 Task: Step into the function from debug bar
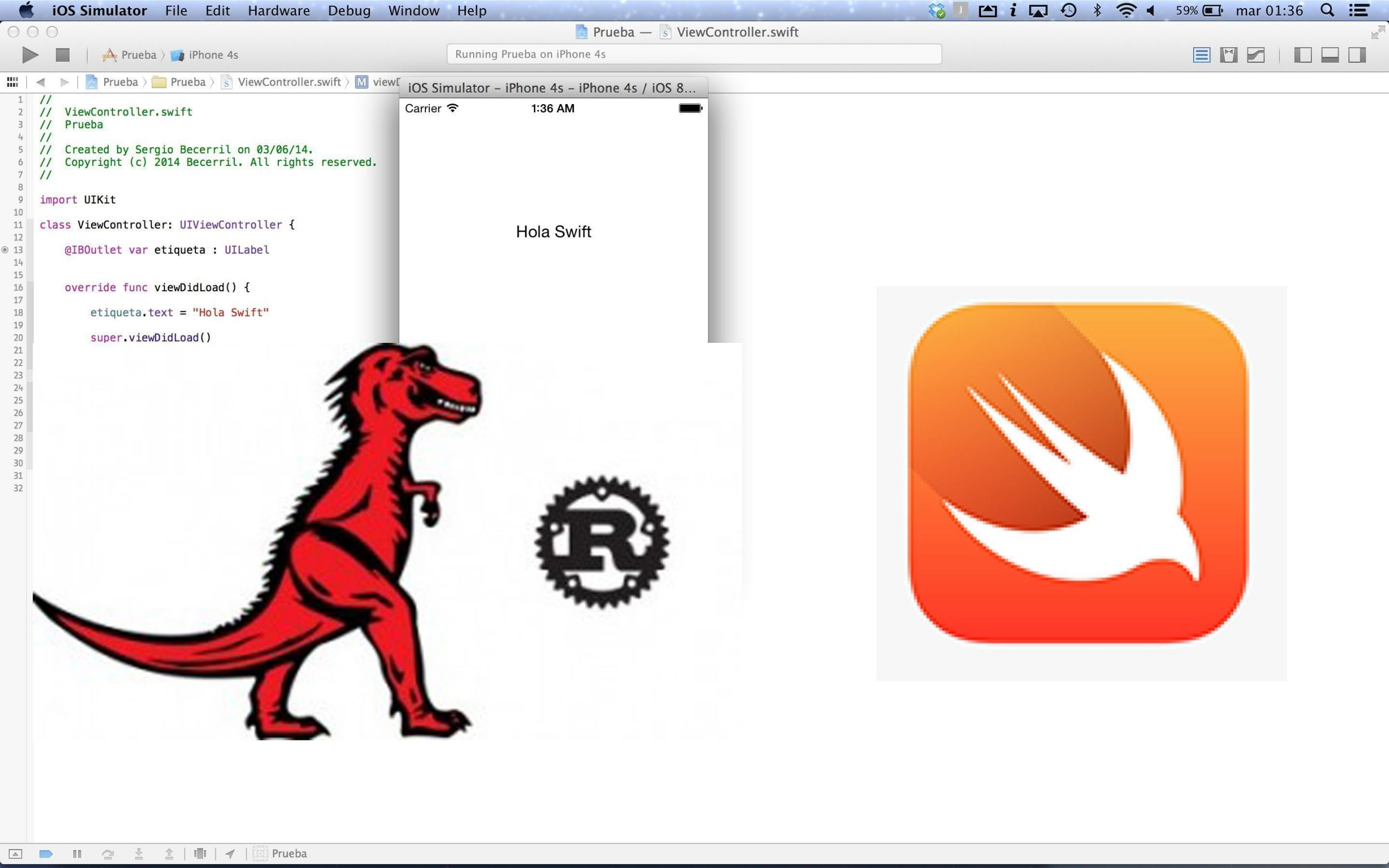pos(139,854)
